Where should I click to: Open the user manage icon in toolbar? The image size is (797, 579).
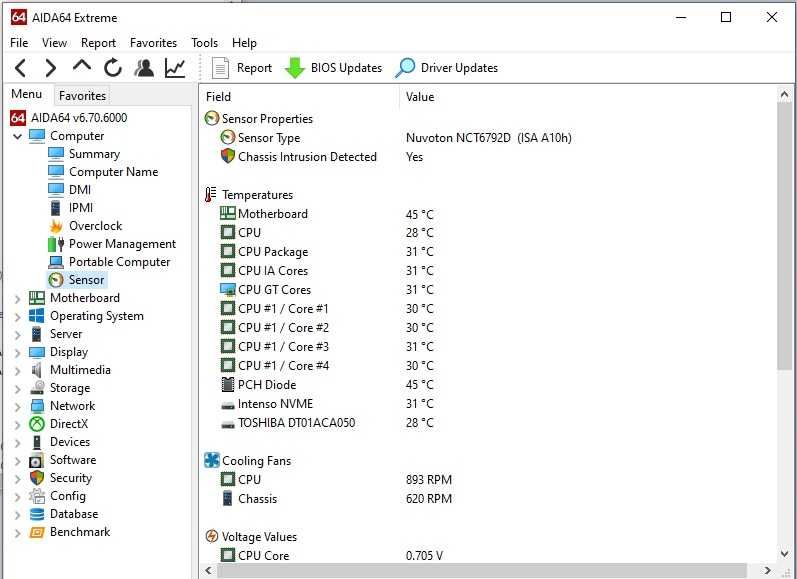[144, 68]
